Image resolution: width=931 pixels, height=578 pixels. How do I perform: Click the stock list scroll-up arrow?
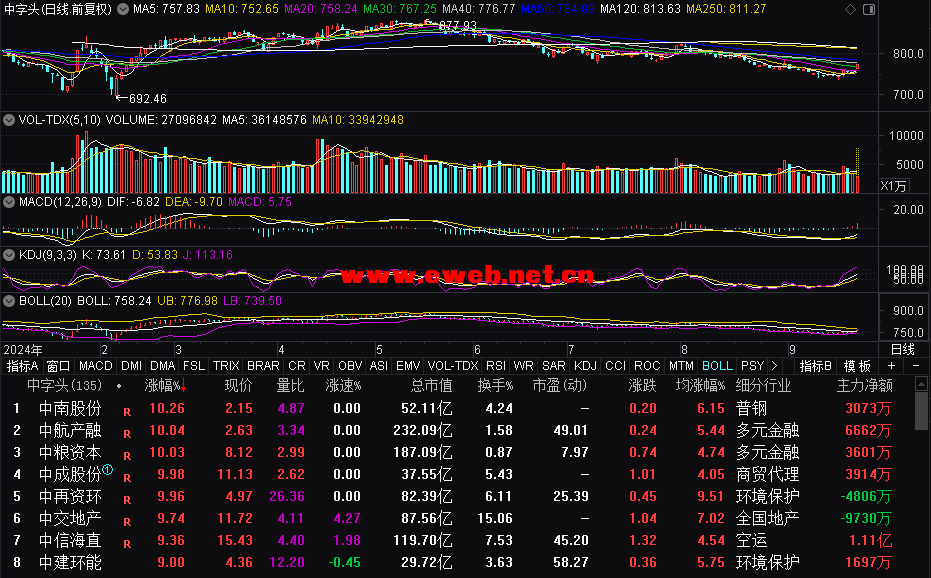click(921, 384)
